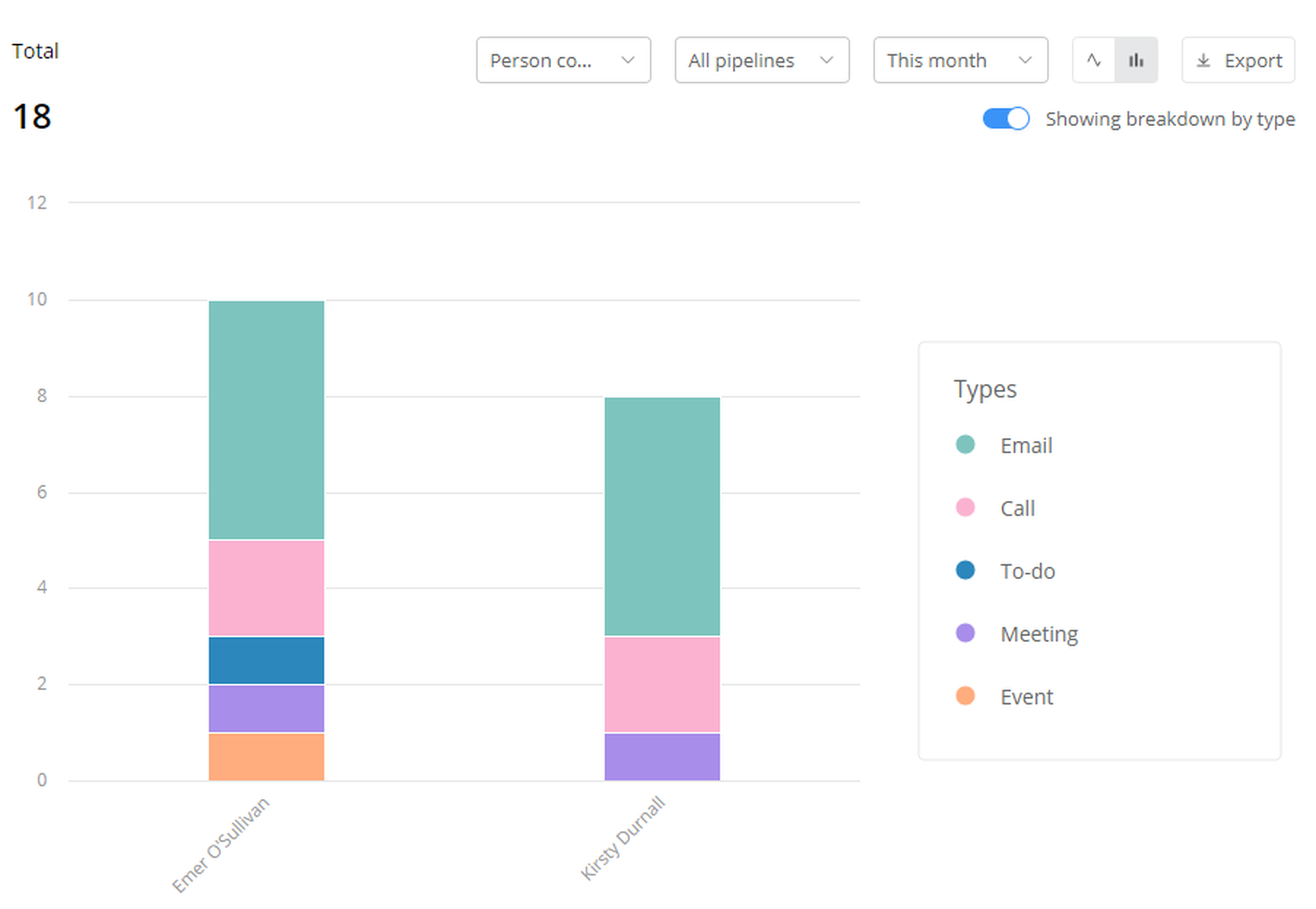This screenshot has width=1316, height=909.
Task: Click the purple Meeting legend dot
Action: 966,633
